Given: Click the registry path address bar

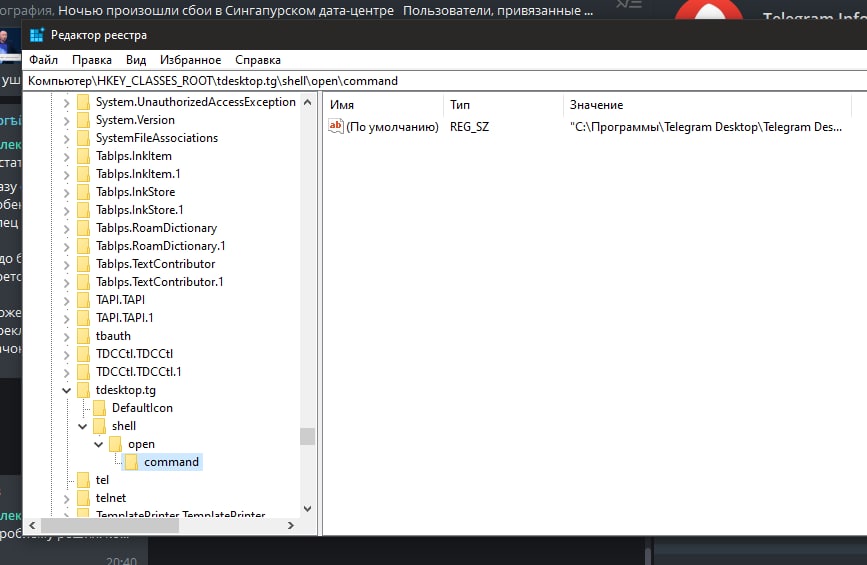Looking at the screenshot, I should coord(445,81).
